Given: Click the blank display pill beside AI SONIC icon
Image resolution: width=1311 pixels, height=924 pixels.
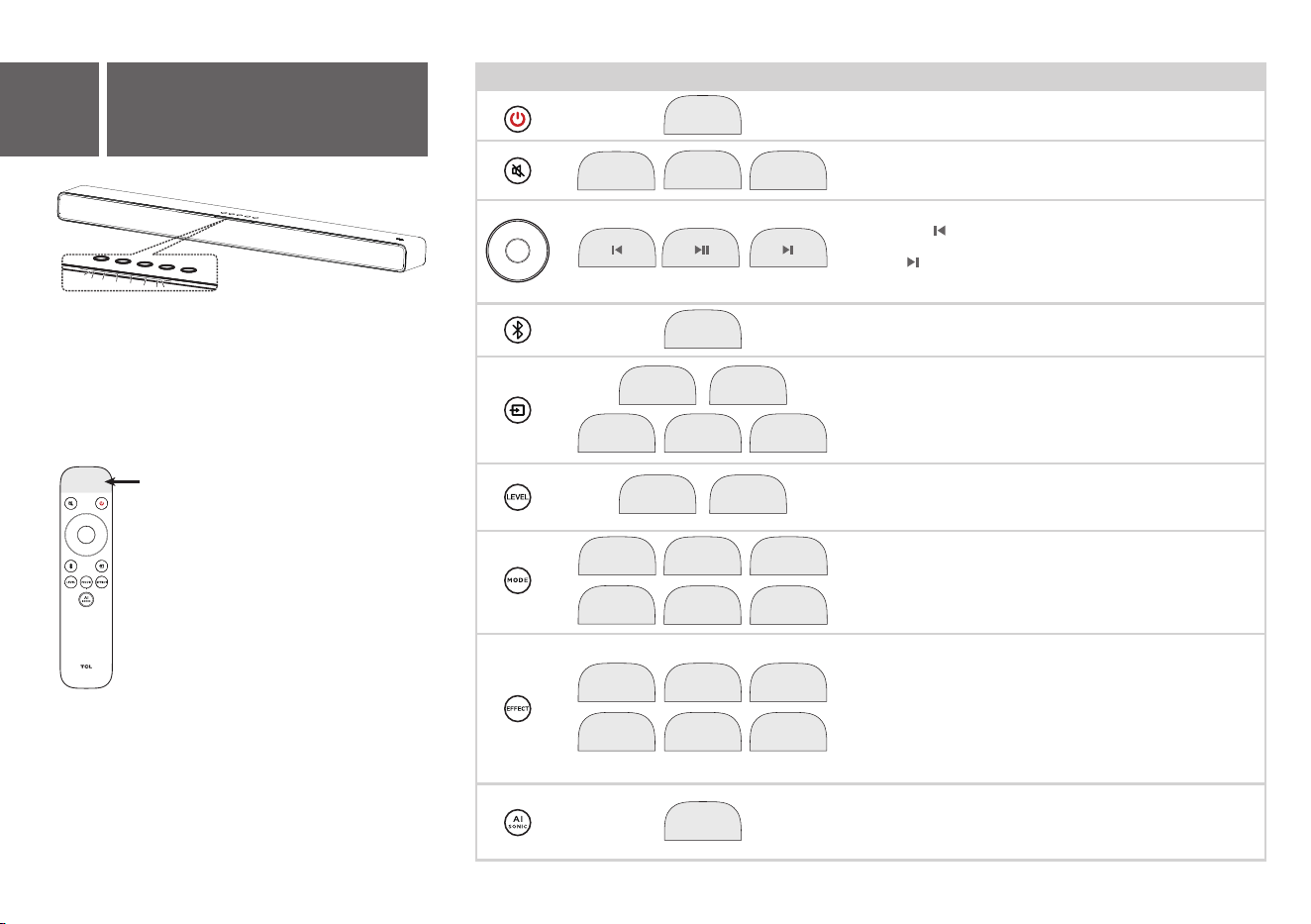Looking at the screenshot, I should pos(702,822).
